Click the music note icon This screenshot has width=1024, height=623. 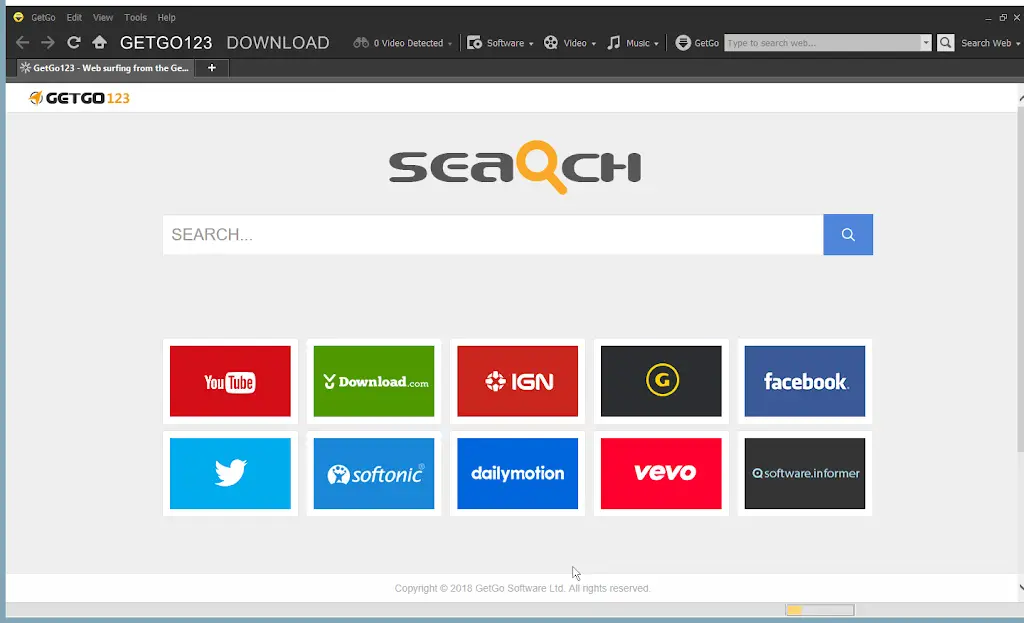pyautogui.click(x=614, y=43)
